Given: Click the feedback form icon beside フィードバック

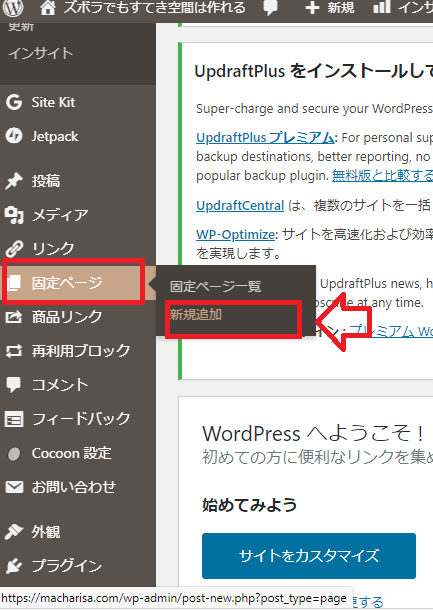Looking at the screenshot, I should click(x=14, y=419).
